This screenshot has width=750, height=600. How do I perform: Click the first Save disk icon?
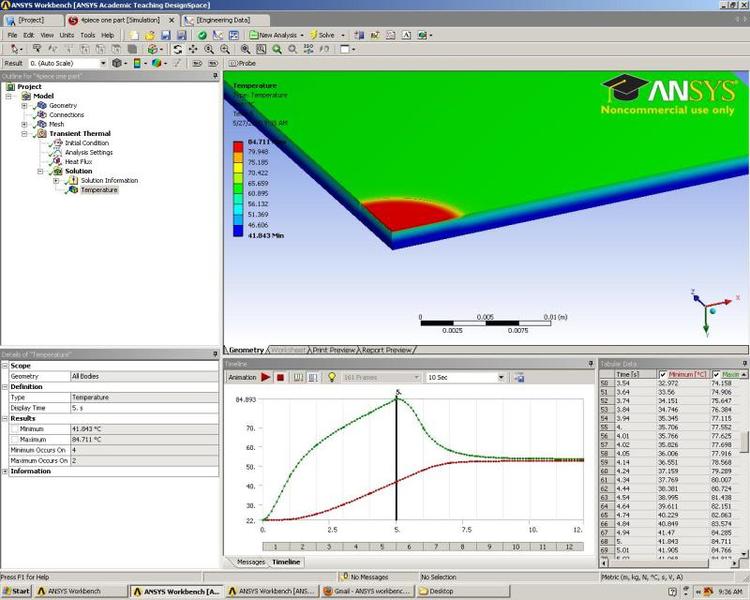click(165, 35)
